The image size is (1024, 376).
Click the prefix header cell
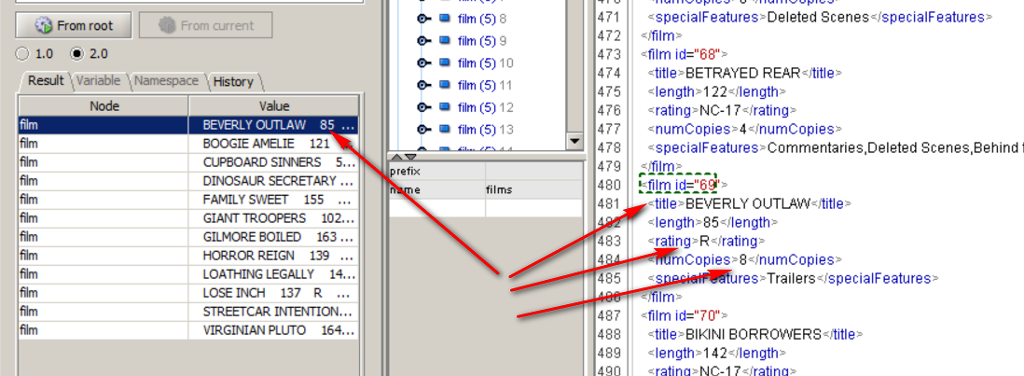436,171
